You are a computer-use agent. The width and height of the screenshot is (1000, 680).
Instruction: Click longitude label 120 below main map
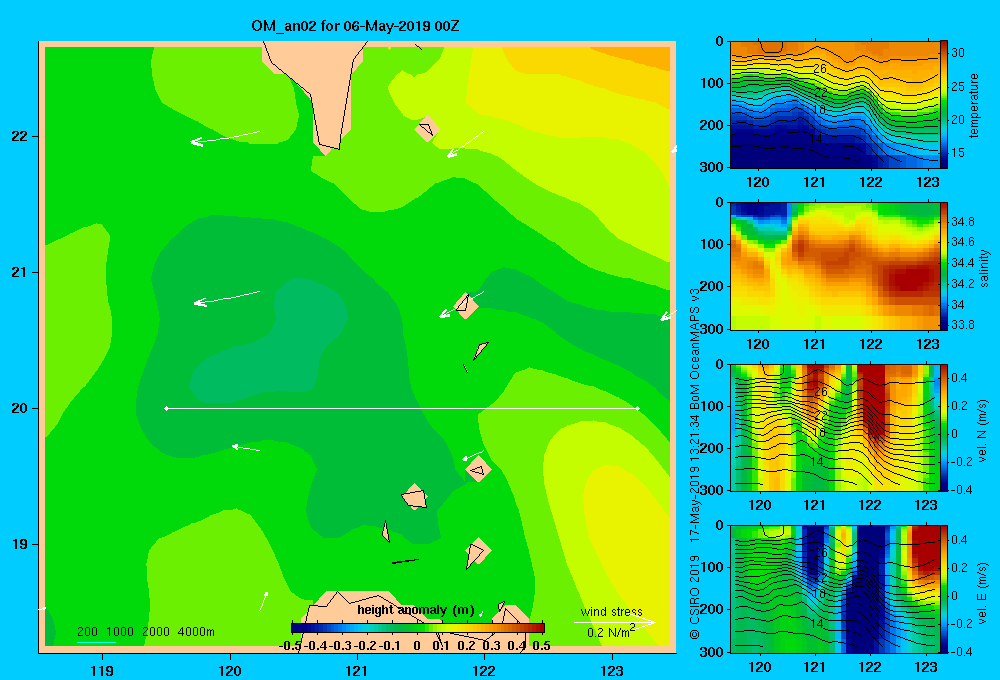point(230,670)
